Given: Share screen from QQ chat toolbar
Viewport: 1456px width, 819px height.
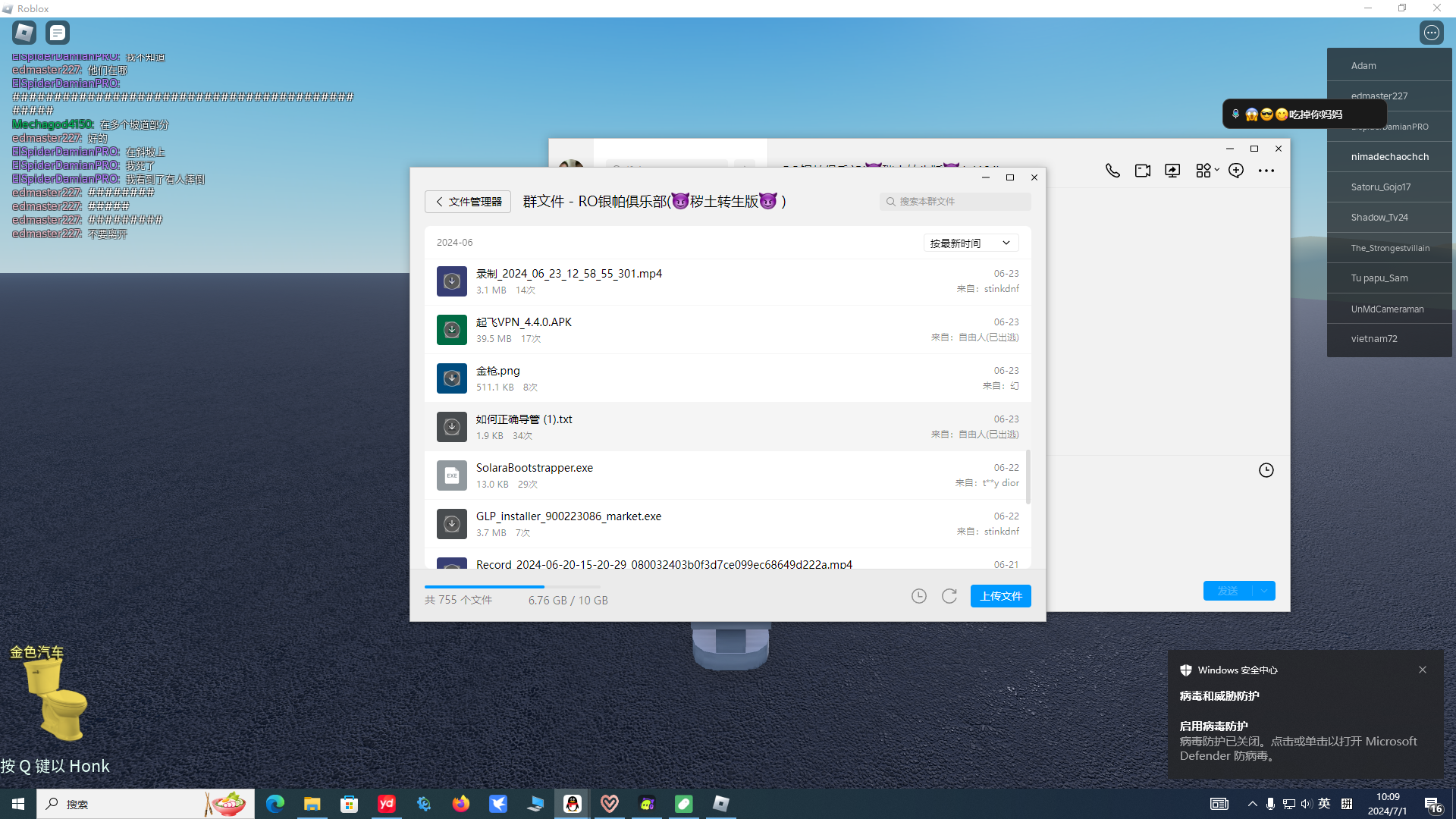Looking at the screenshot, I should pos(1172,171).
